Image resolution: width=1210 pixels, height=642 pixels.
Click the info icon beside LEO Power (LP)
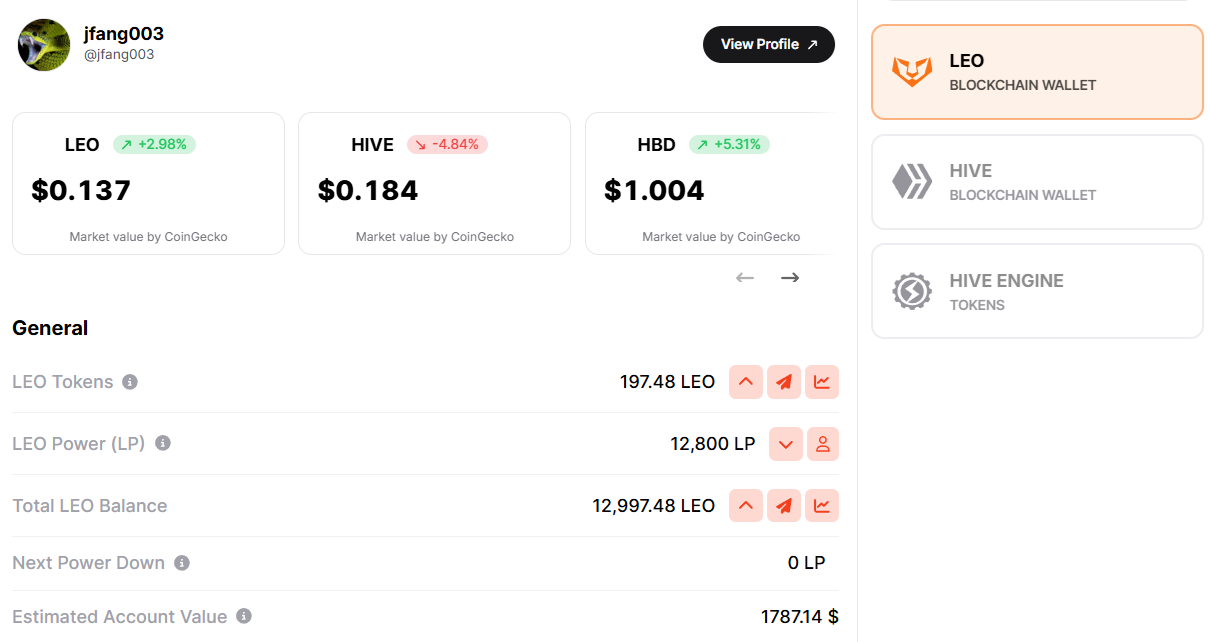(163, 443)
